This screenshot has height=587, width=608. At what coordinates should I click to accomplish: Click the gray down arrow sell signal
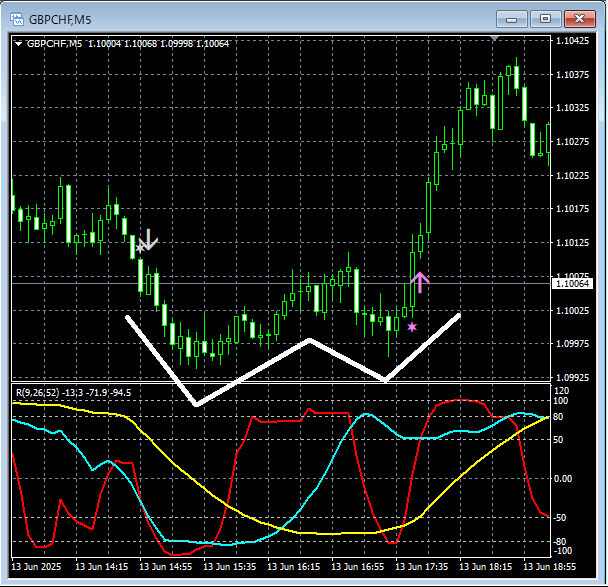(149, 240)
